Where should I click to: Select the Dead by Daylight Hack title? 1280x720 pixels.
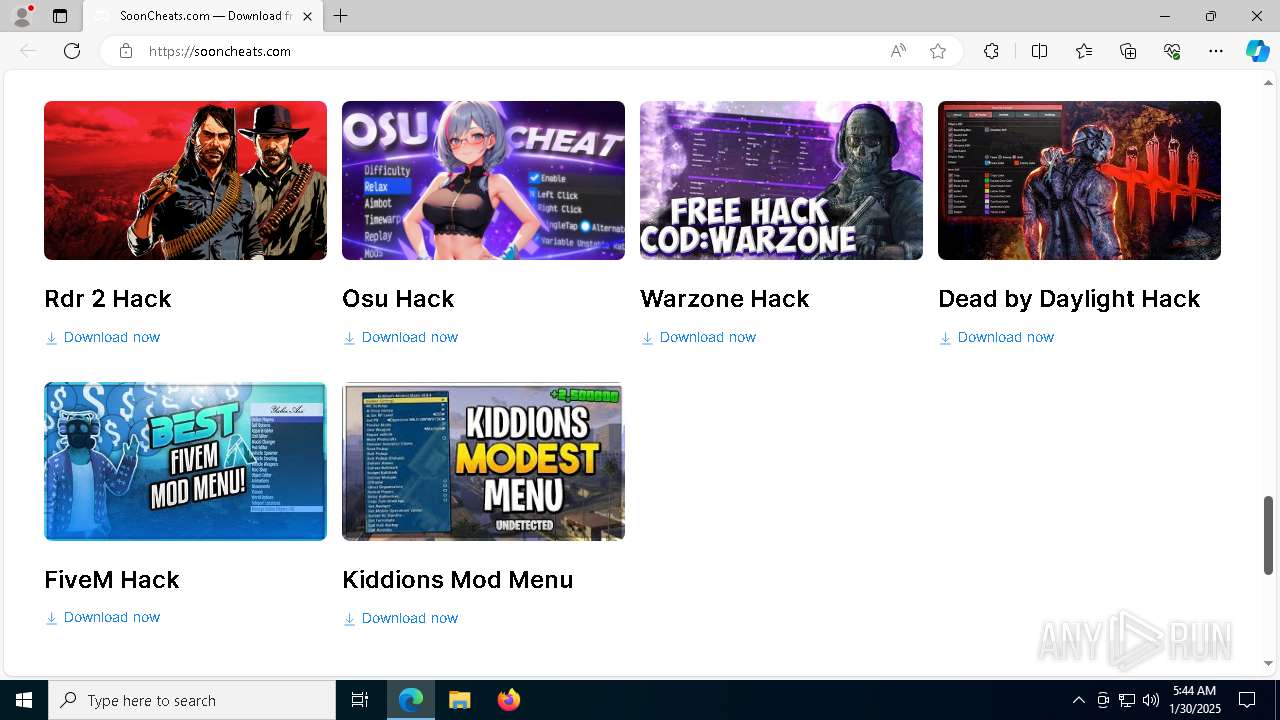click(x=1069, y=299)
